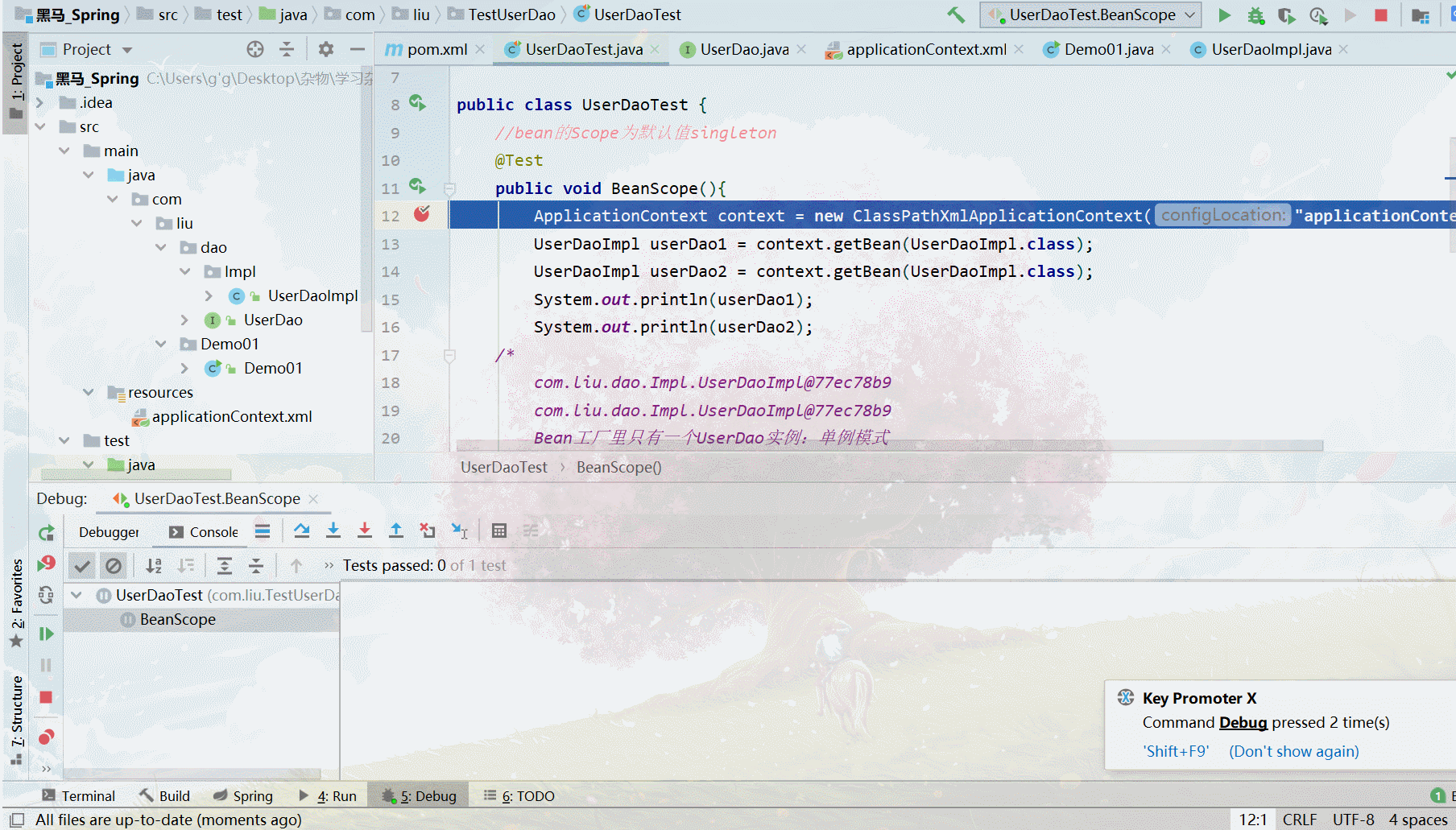1456x830 pixels.
Task: Open the run configuration dropdown
Action: click(x=1091, y=14)
